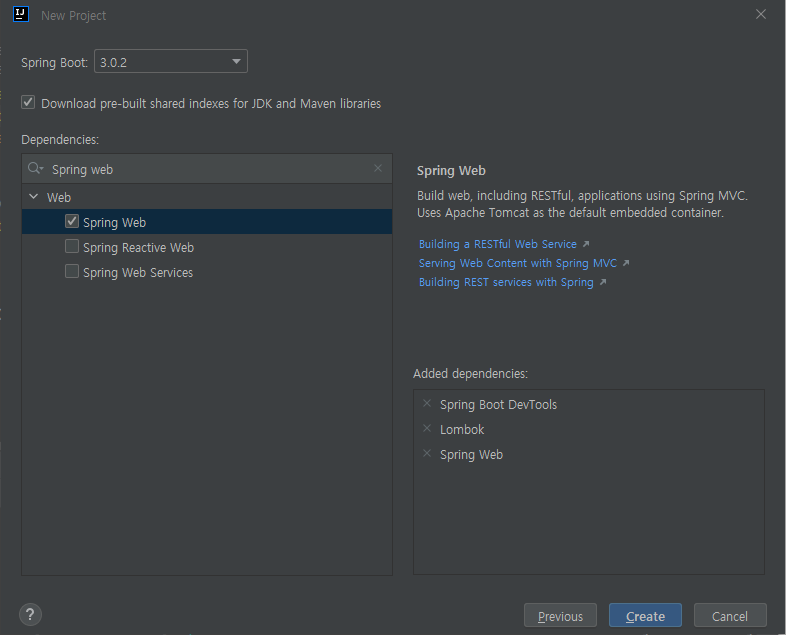Remove Spring Boot DevTools from added dependencies

click(427, 403)
